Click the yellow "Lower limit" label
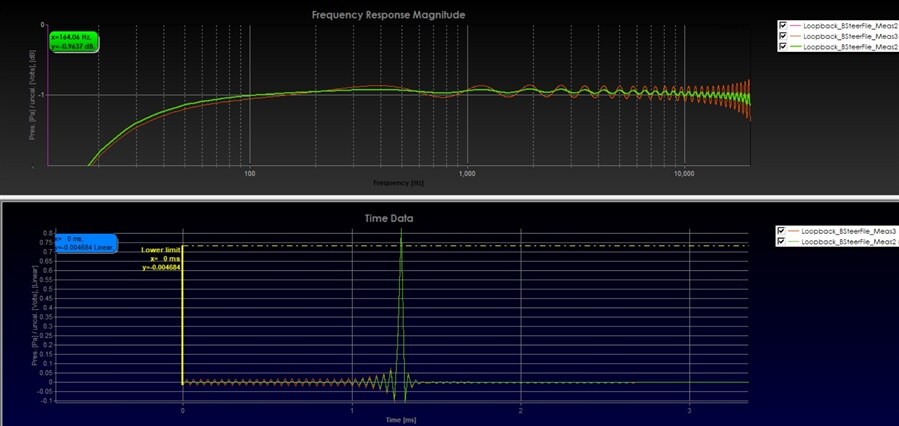The image size is (899, 426). [x=161, y=249]
